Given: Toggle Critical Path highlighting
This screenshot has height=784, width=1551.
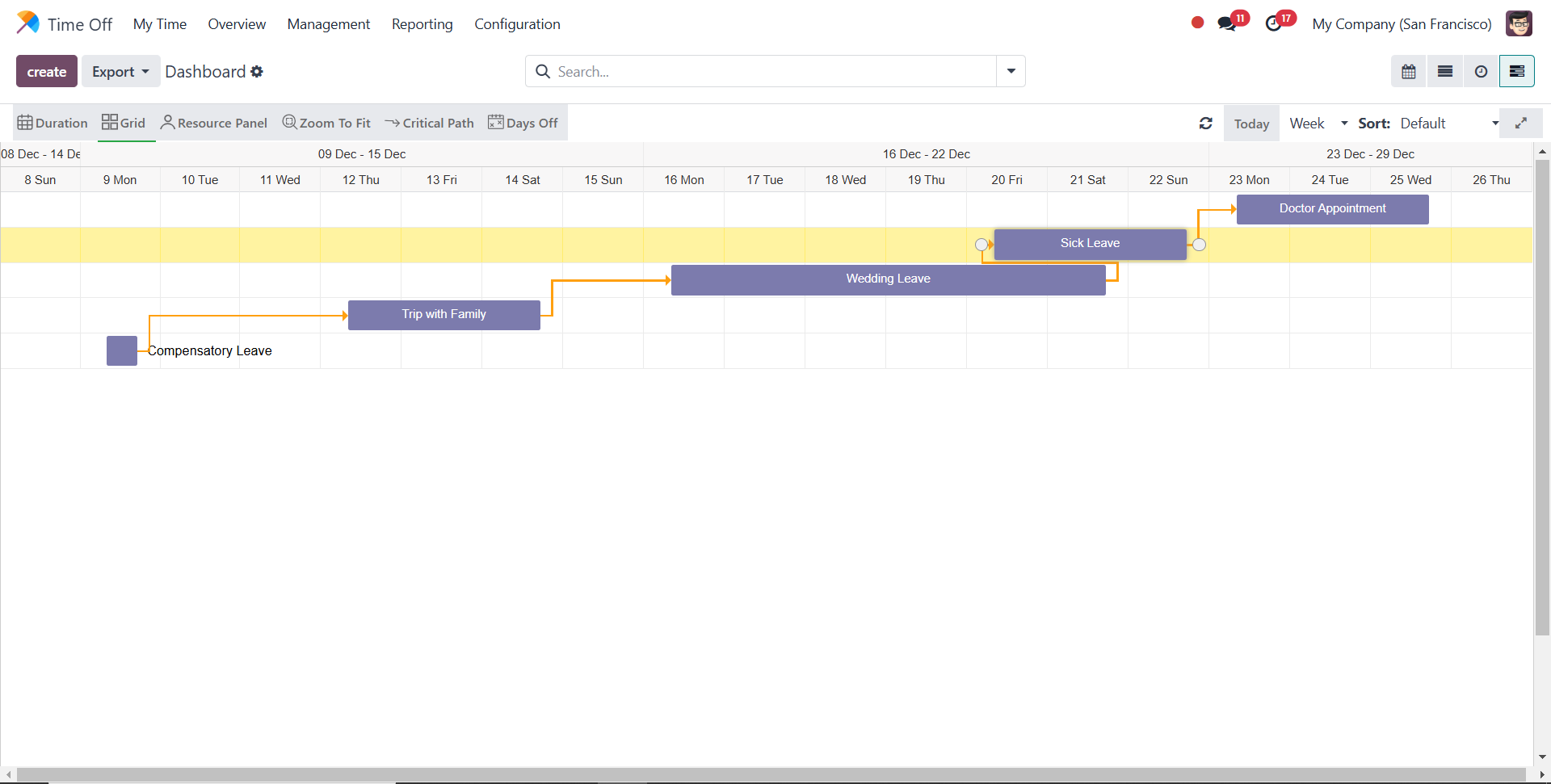Looking at the screenshot, I should tap(429, 123).
